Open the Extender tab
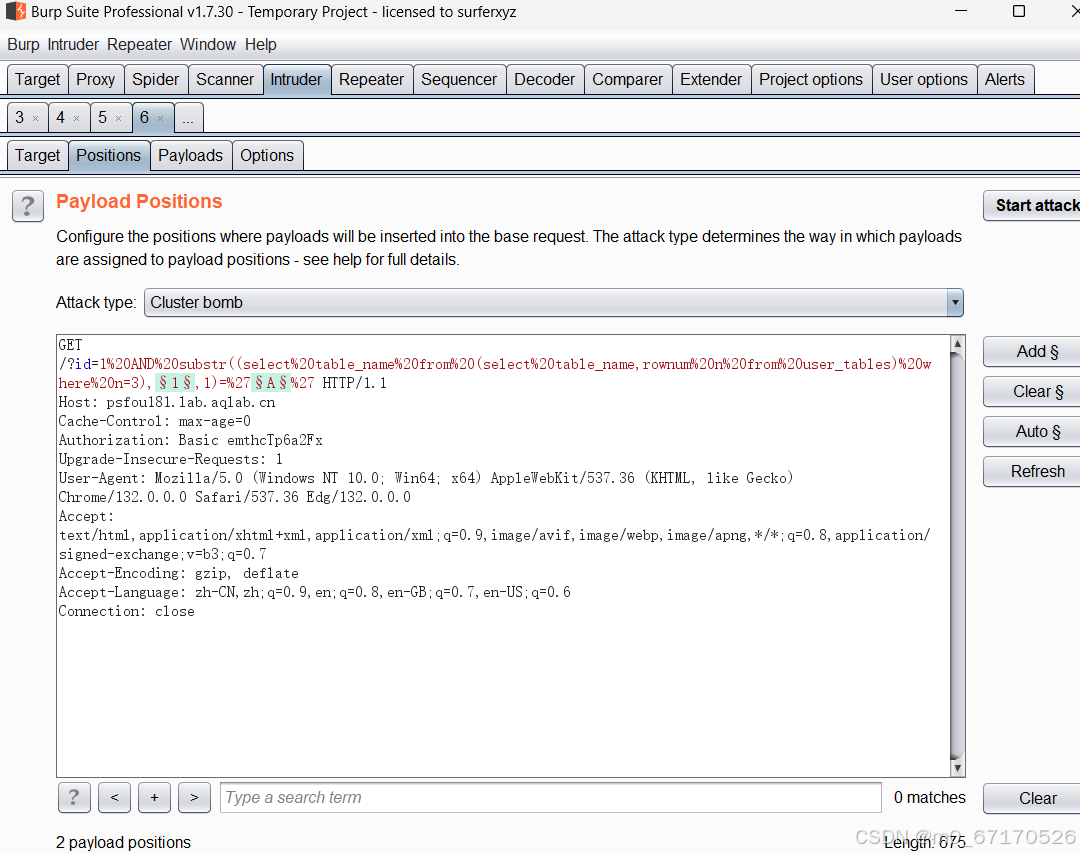Viewport: 1080px width, 854px height. point(711,80)
